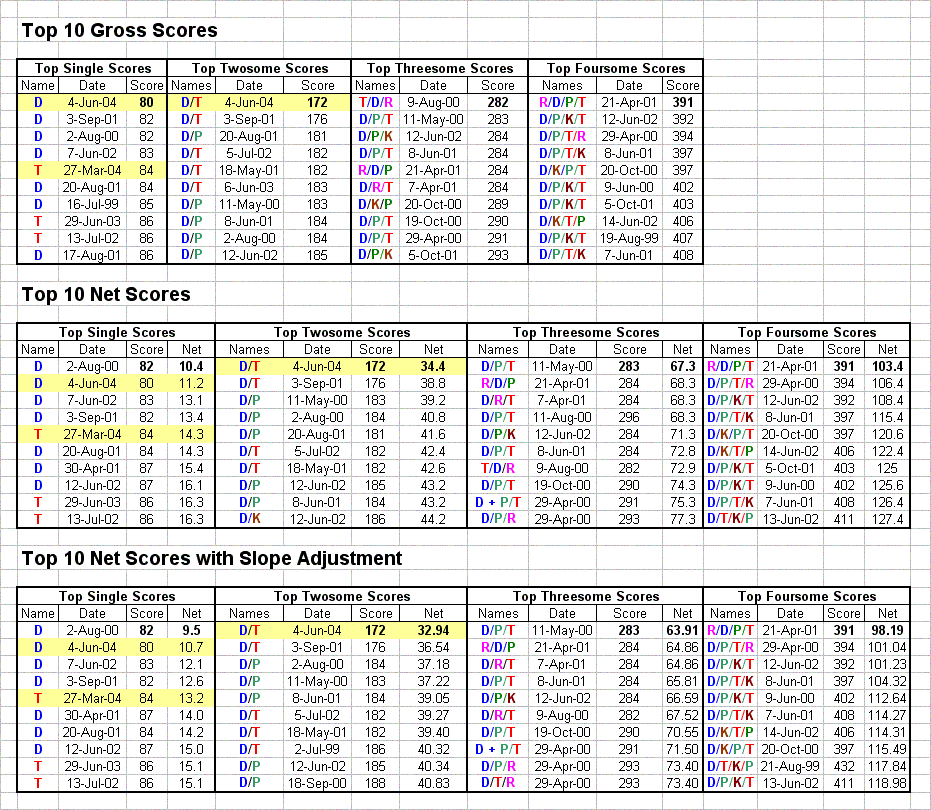Select the 10.4 net single score cell
Screen dimensions: 931x810
coord(191,366)
